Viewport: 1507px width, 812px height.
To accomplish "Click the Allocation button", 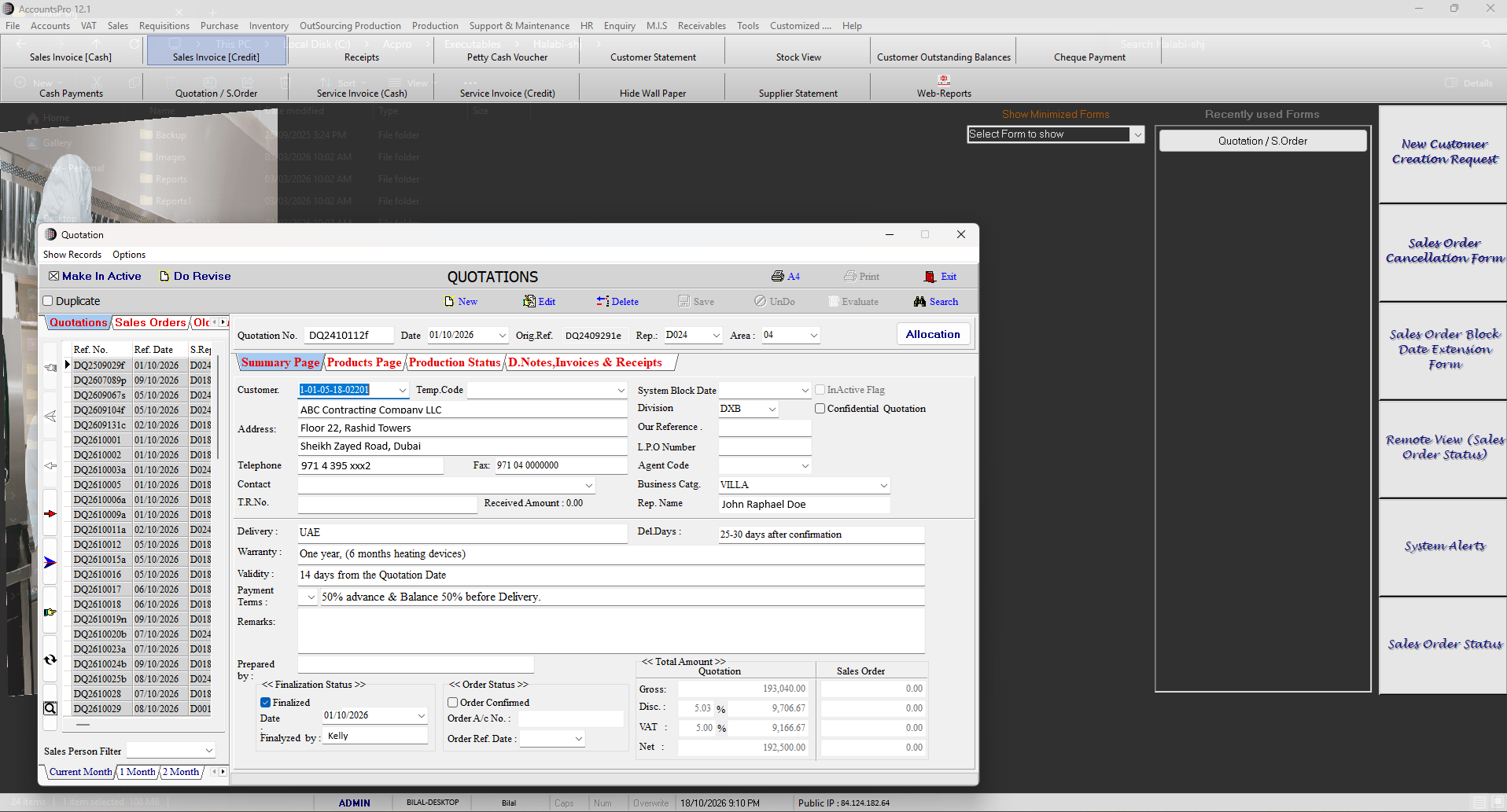I will click(x=933, y=334).
